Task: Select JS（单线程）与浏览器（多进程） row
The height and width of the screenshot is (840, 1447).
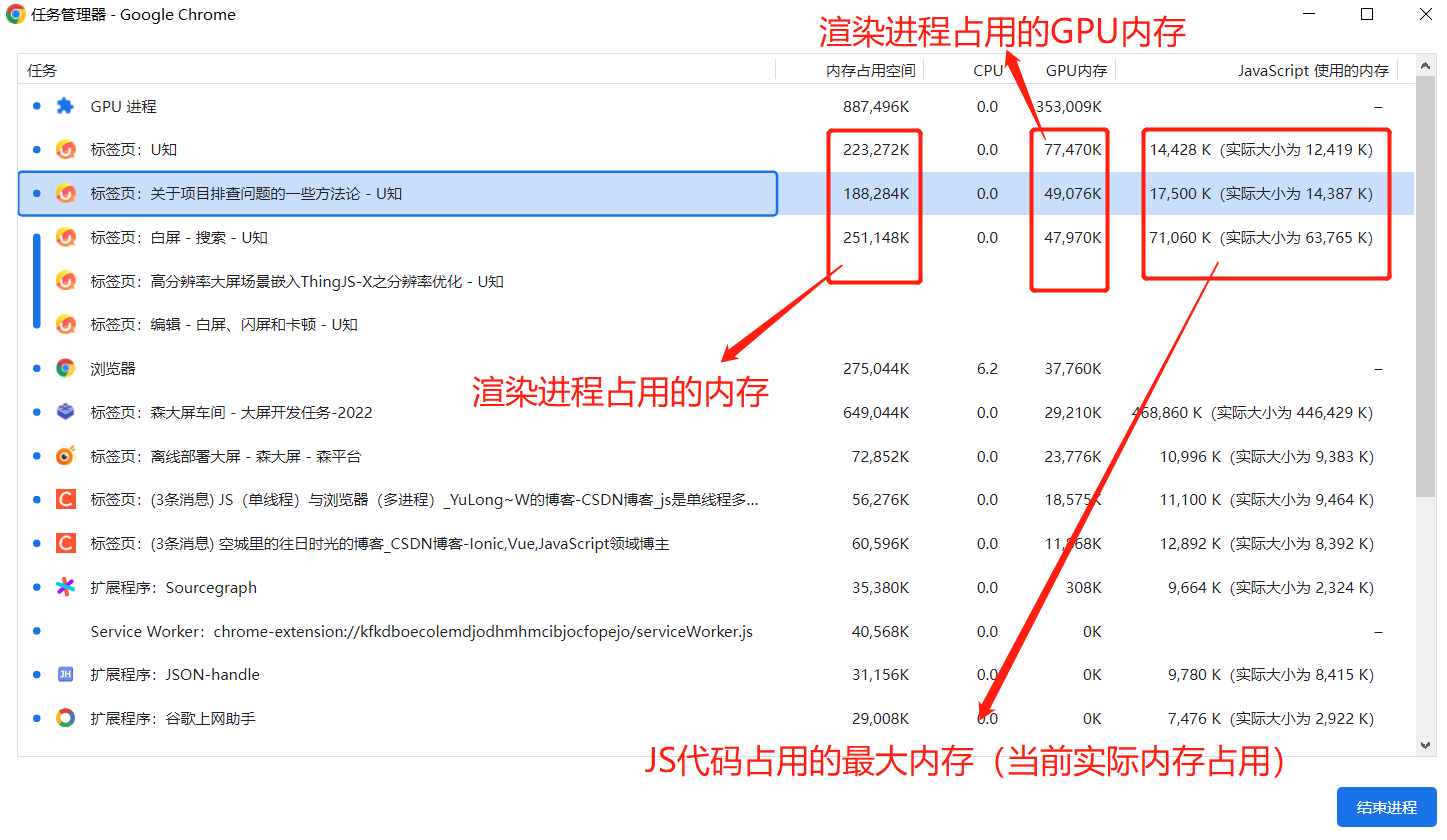Action: [x=716, y=499]
